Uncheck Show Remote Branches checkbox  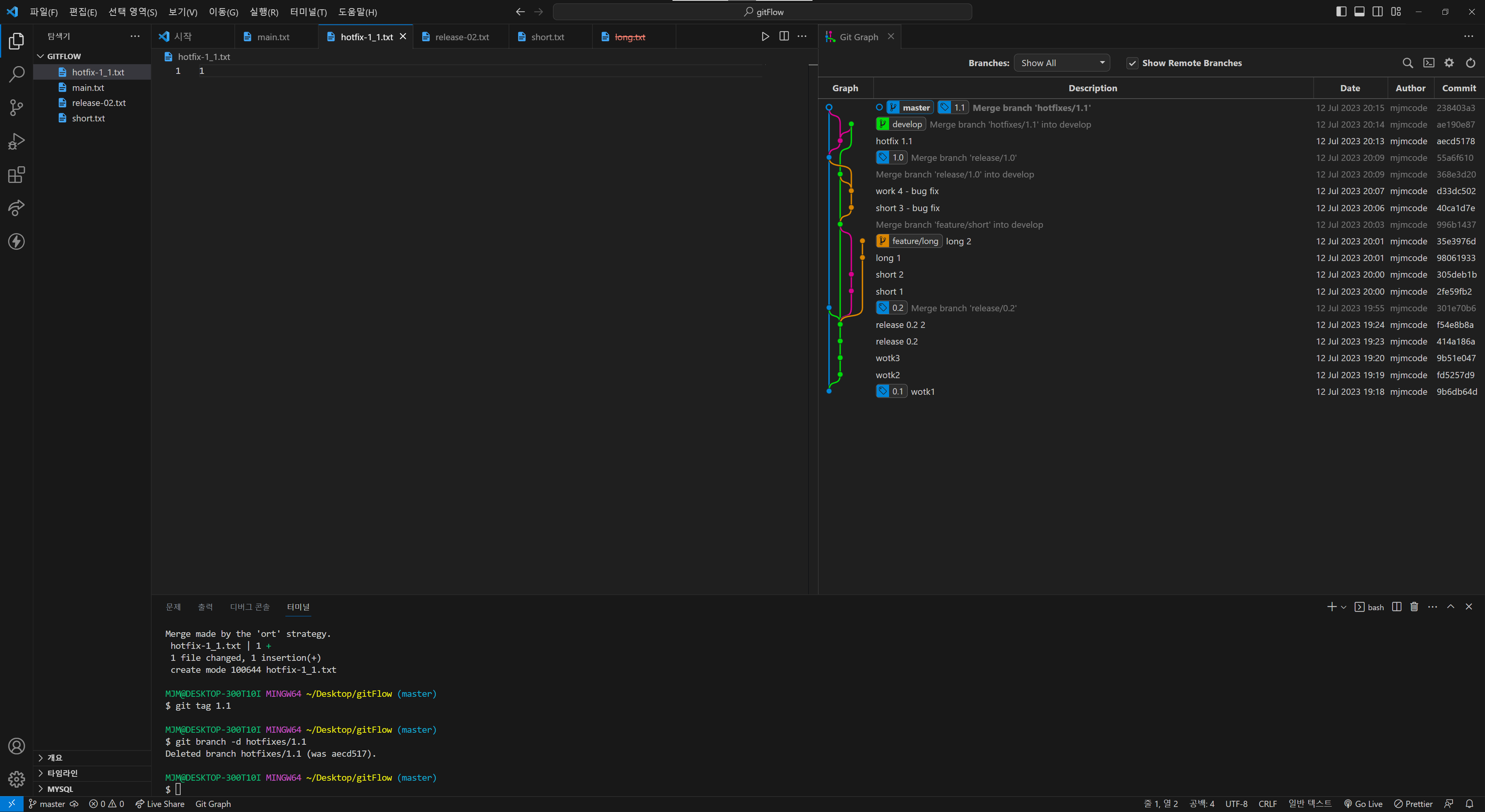pyautogui.click(x=1132, y=63)
